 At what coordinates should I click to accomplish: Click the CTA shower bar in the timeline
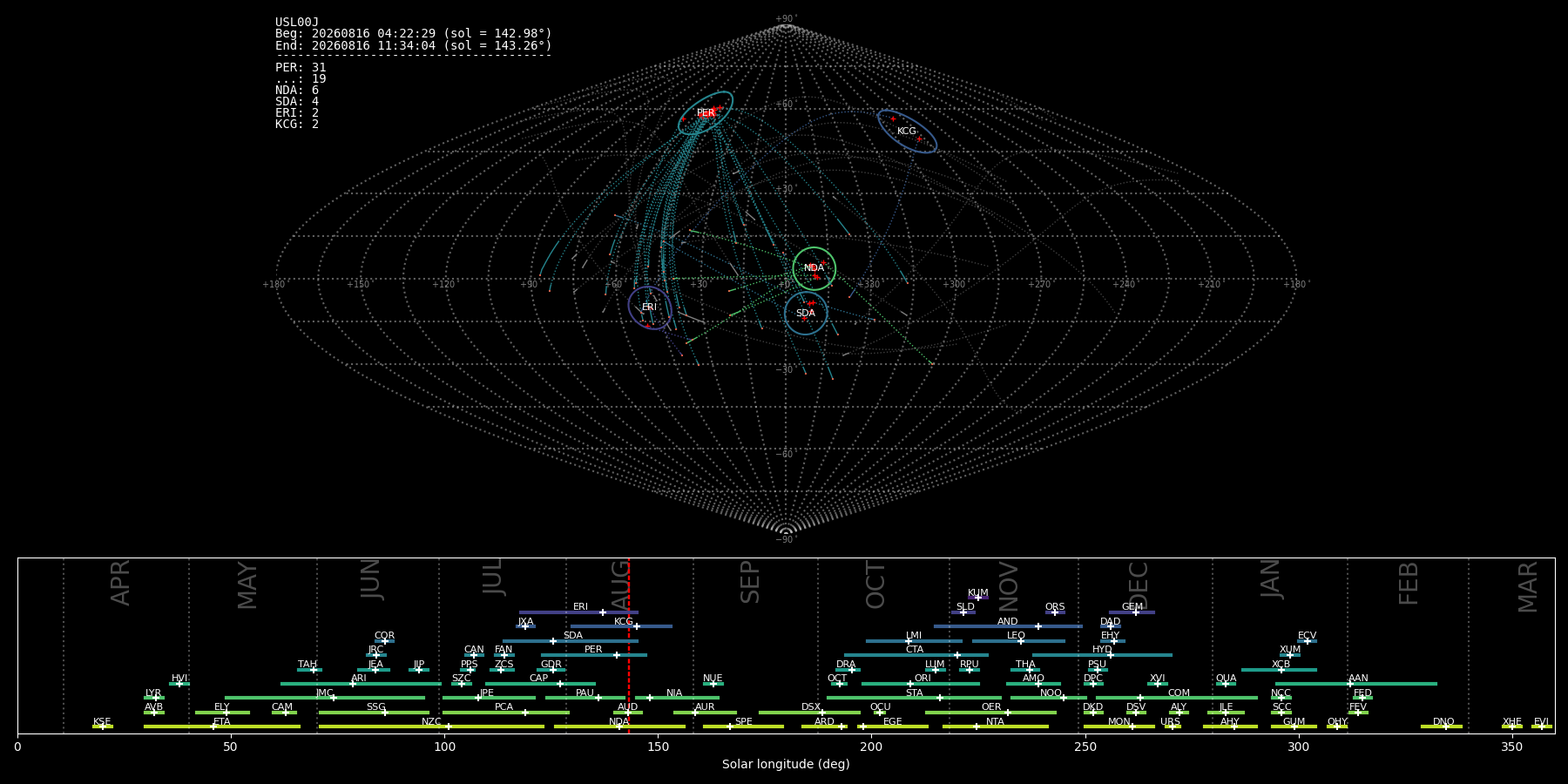[x=916, y=655]
